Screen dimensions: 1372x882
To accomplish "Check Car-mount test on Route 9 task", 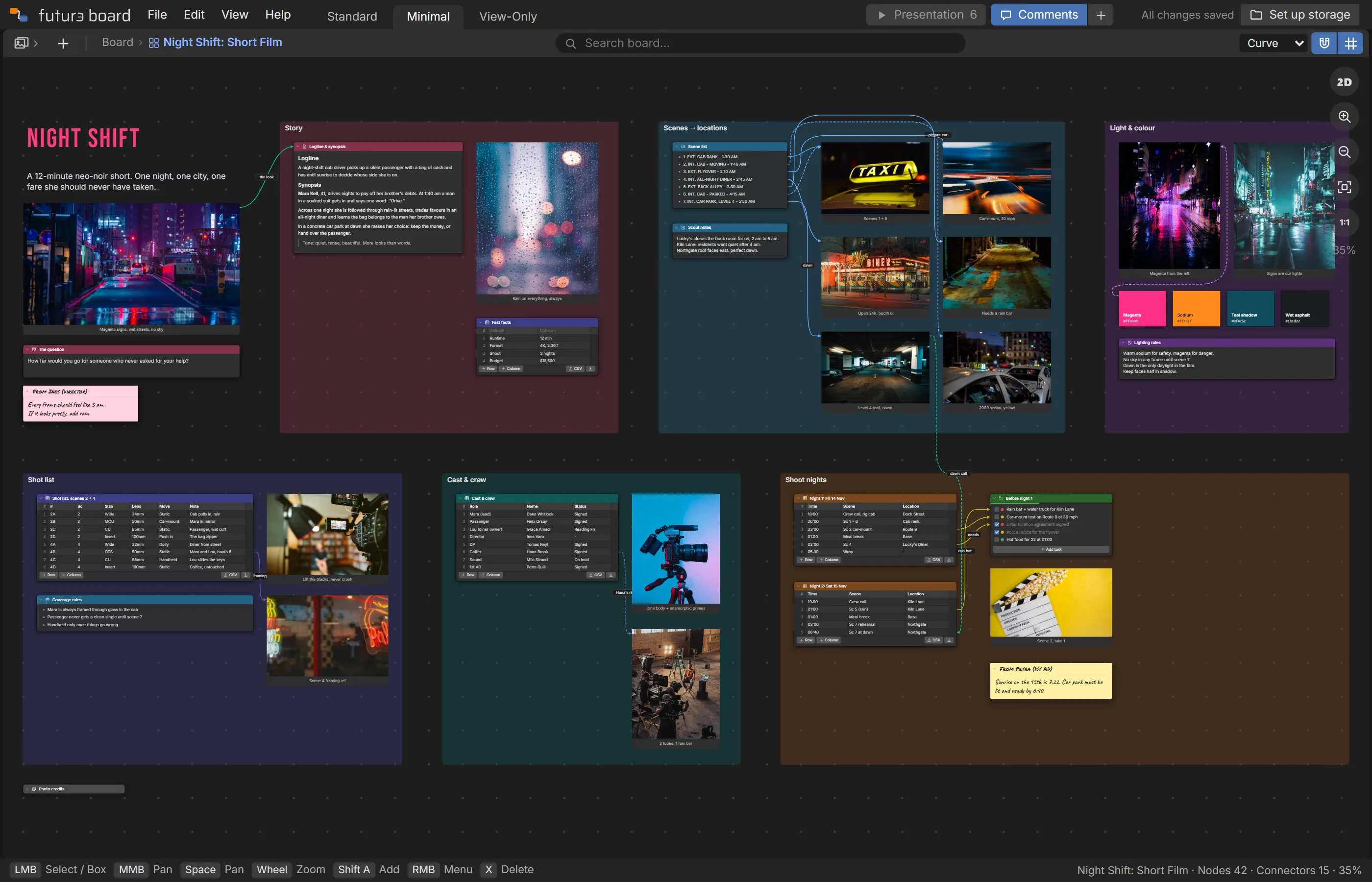I will [x=996, y=516].
